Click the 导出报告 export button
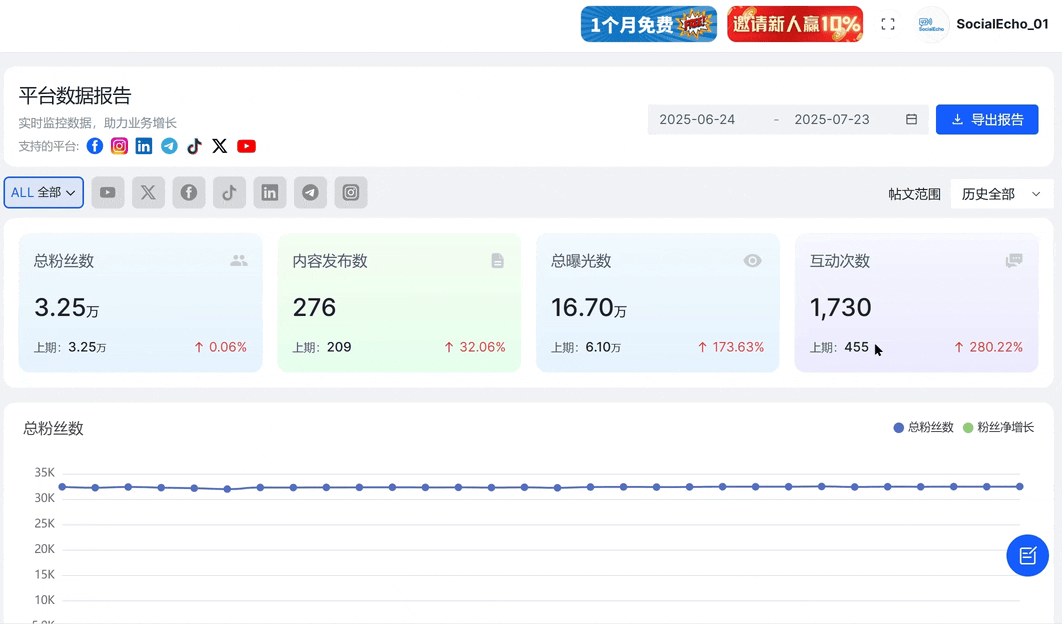This screenshot has width=1062, height=624. tap(987, 120)
